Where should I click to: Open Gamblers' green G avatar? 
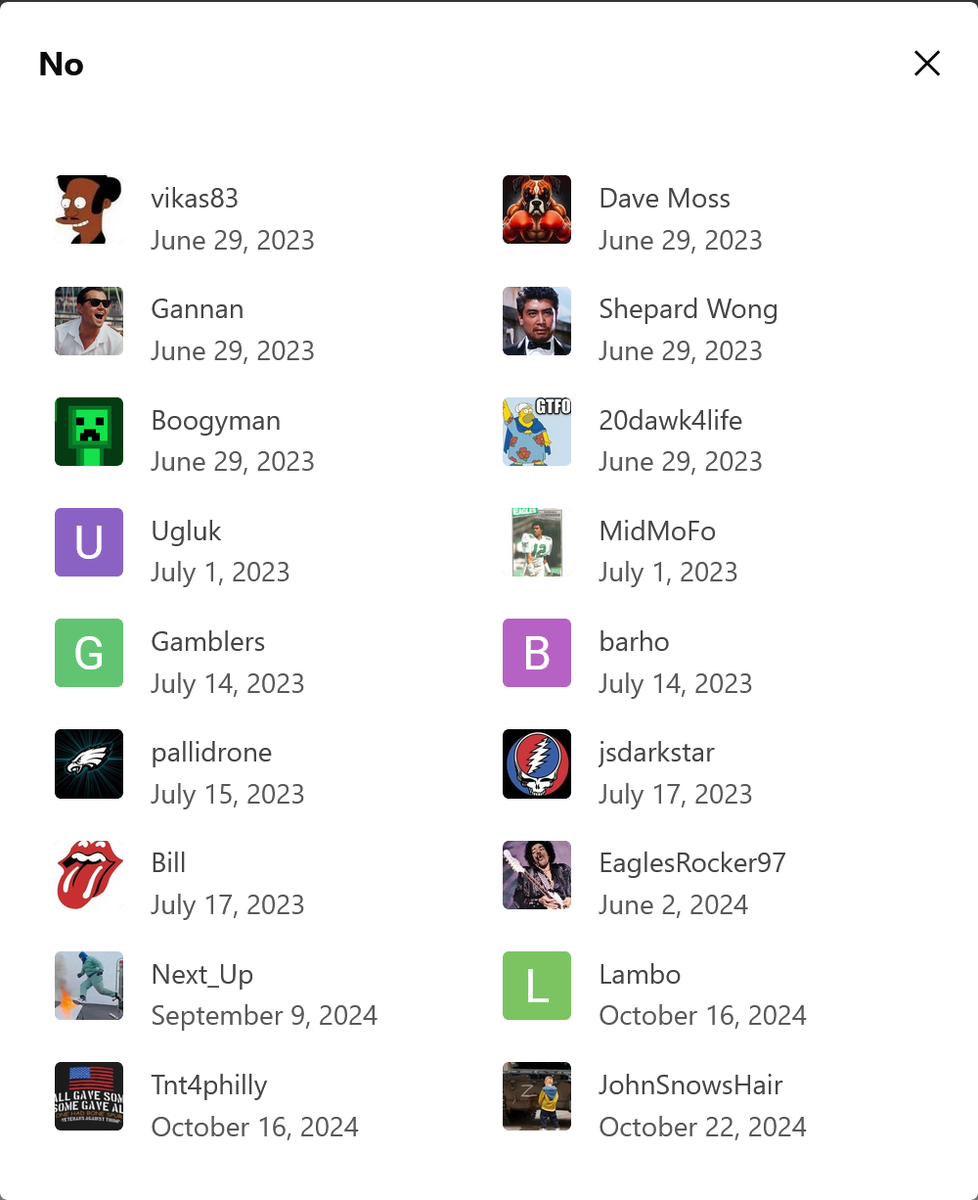coord(89,653)
